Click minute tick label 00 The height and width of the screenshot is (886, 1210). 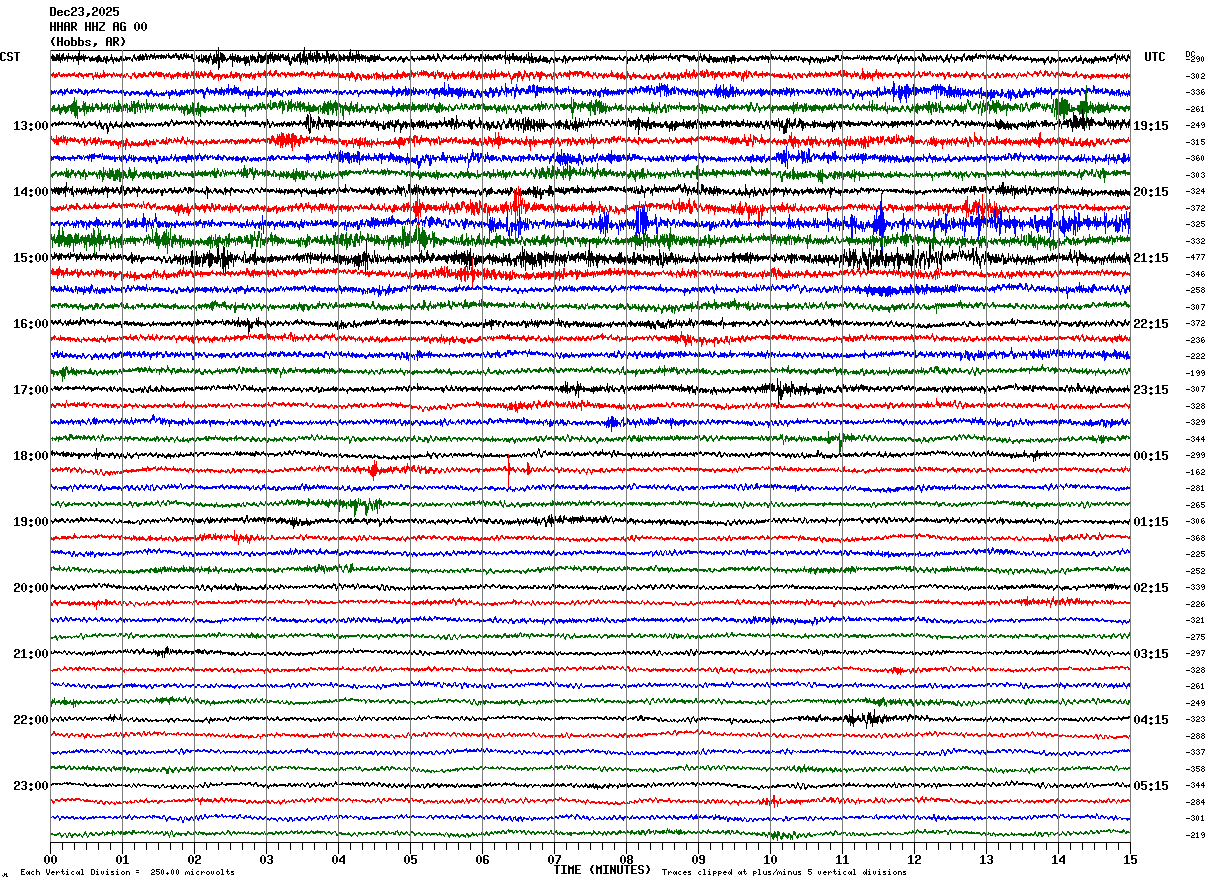(x=50, y=859)
